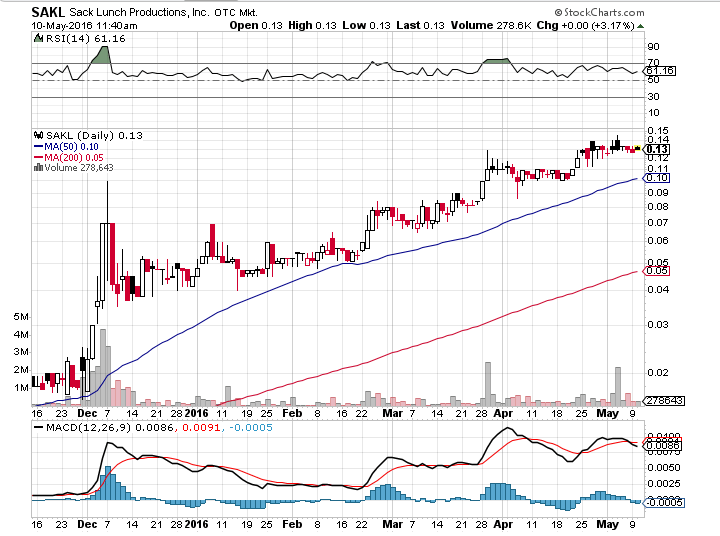Click the SAKL (Daily) 0.13 legend label
Screen dimensions: 720x536
click(x=95, y=135)
